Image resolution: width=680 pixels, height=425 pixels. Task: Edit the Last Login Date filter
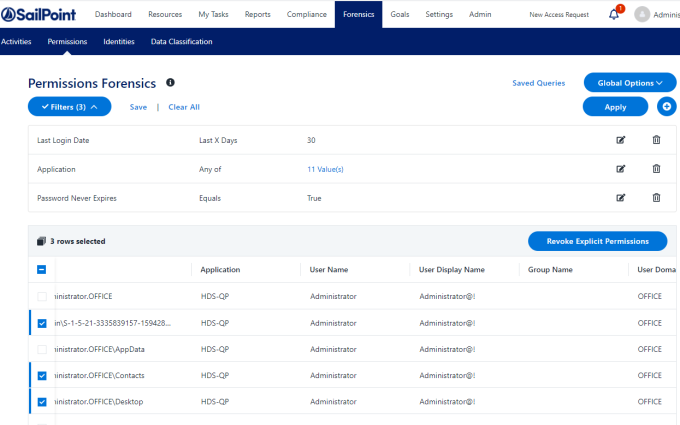[x=621, y=140]
